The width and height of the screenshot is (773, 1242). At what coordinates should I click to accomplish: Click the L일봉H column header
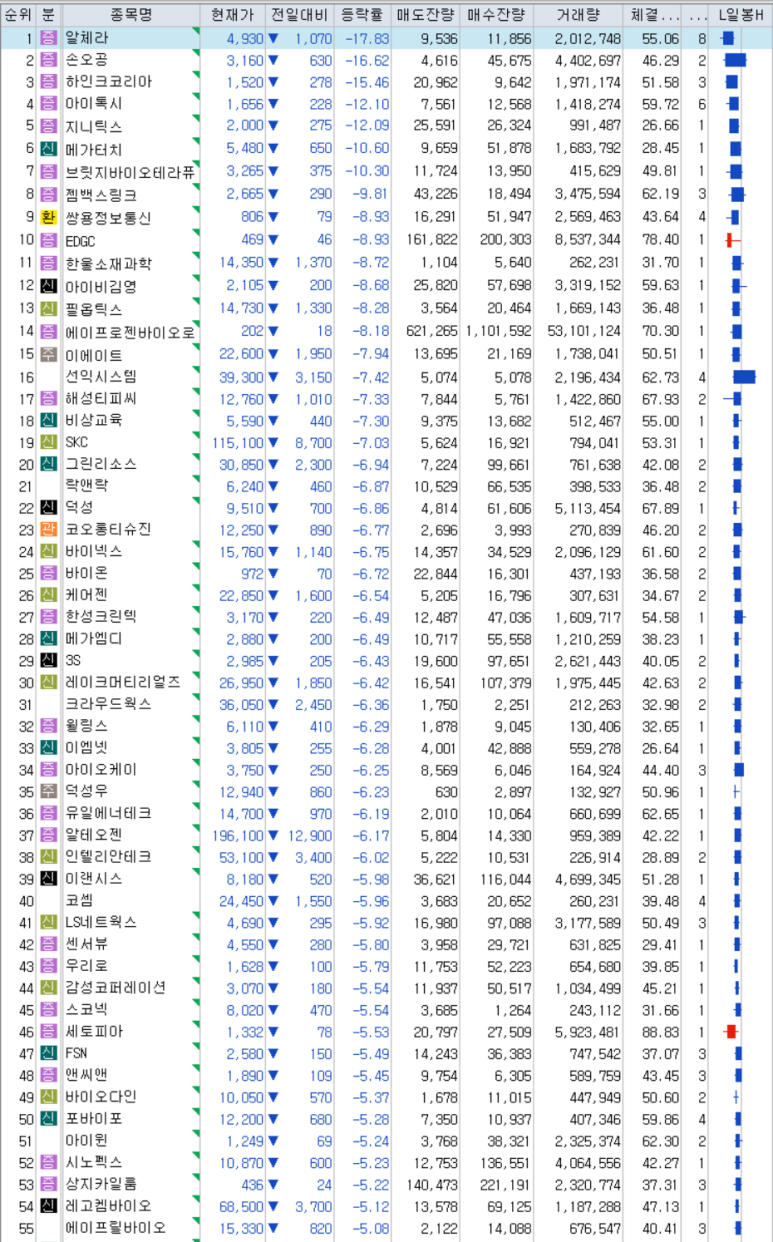point(742,15)
